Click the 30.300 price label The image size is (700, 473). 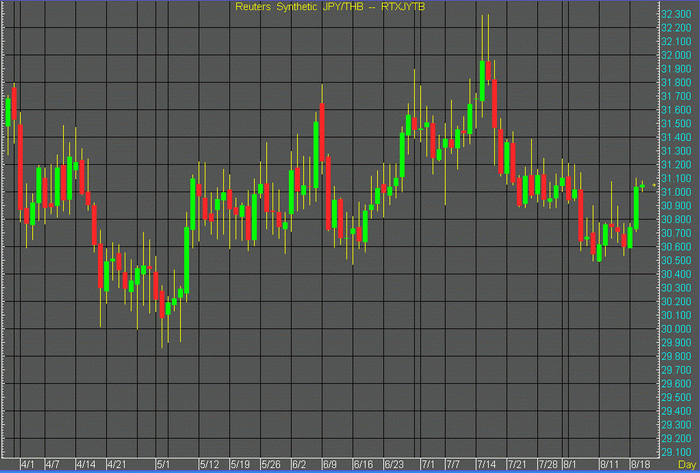676,288
